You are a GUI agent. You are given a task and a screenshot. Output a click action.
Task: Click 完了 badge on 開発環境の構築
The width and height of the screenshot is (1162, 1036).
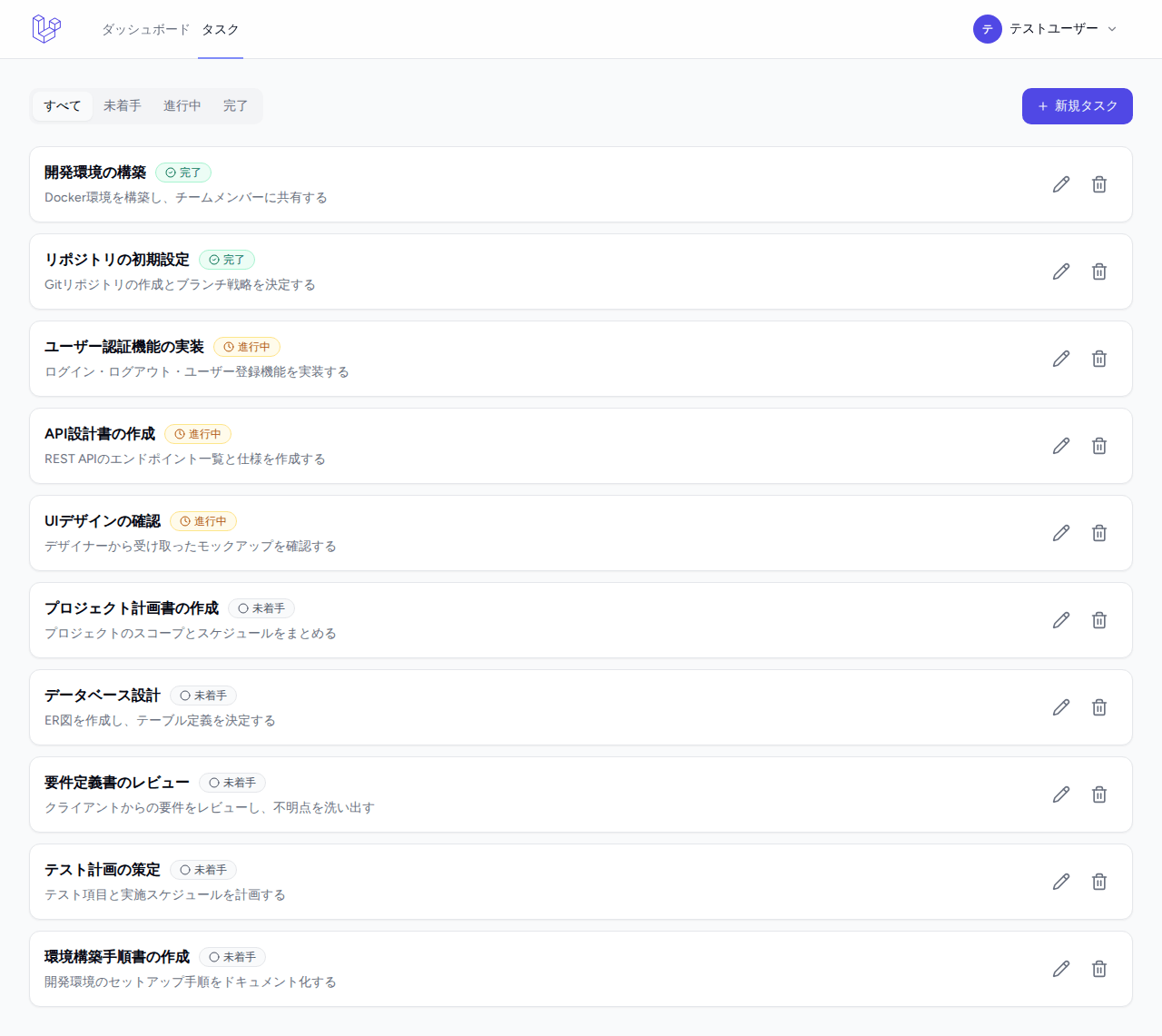(183, 173)
